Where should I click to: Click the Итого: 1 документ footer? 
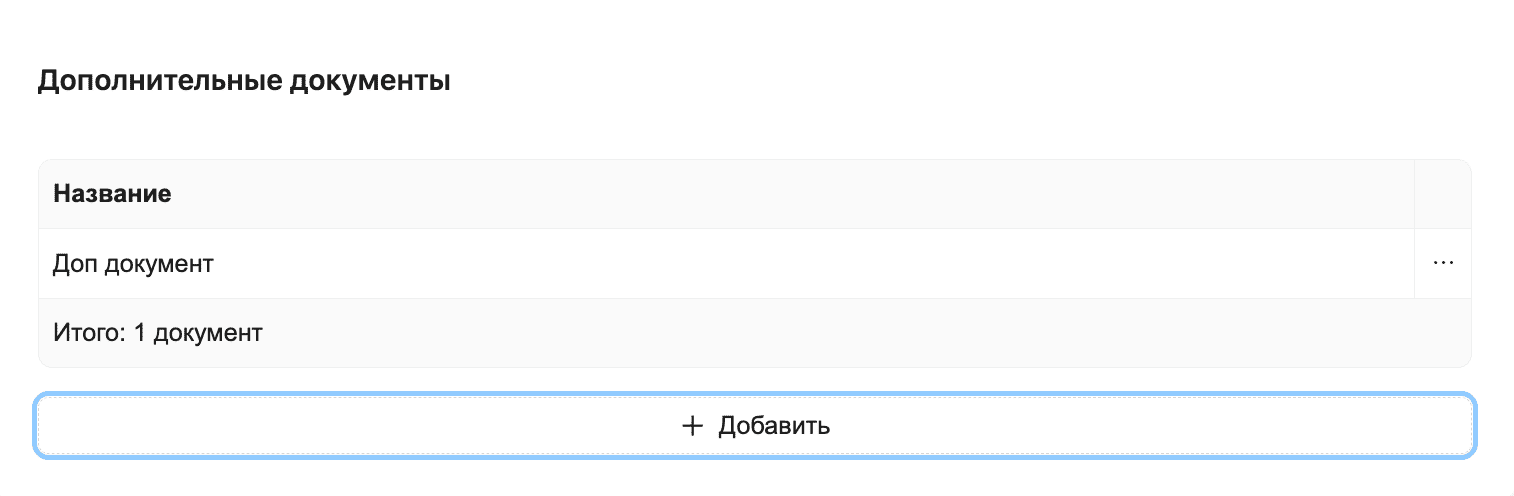[158, 333]
